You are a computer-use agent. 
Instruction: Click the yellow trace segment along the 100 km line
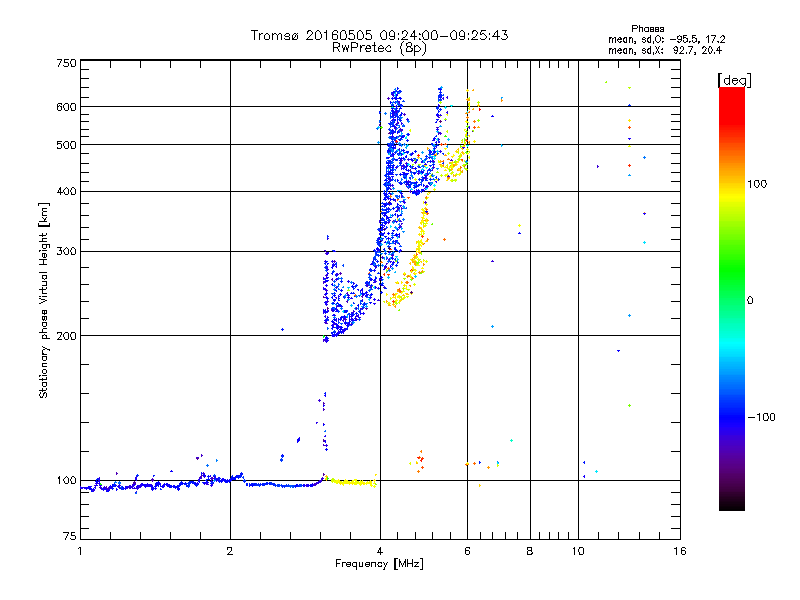(x=352, y=482)
